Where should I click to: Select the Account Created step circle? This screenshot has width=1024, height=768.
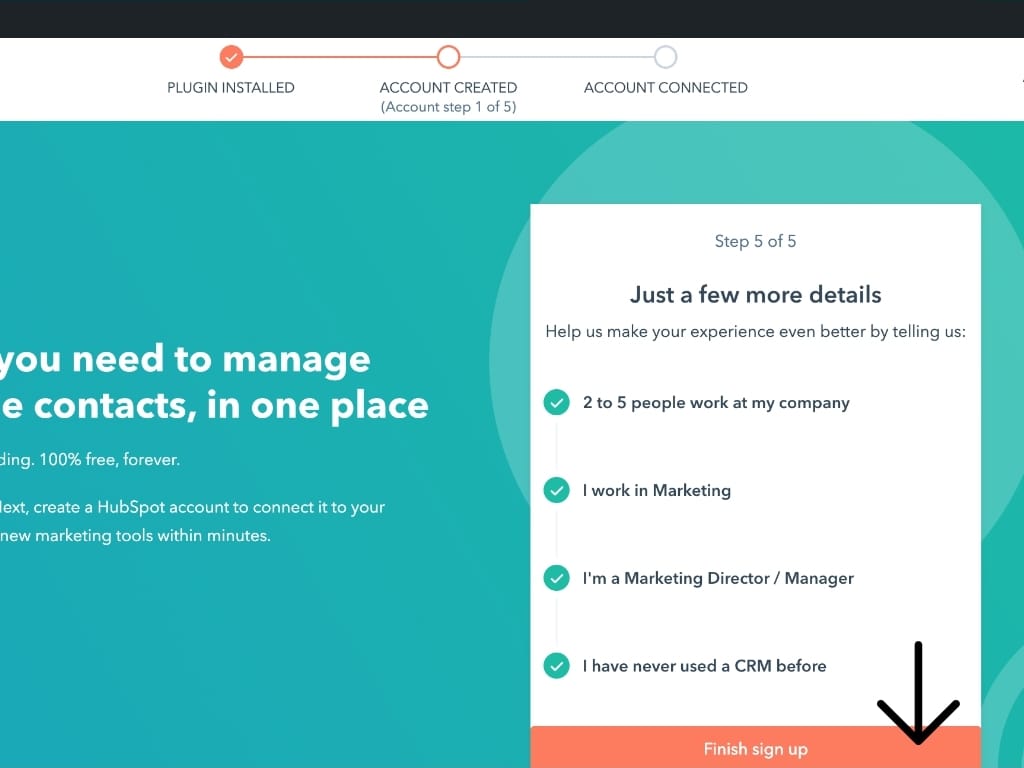tap(448, 57)
